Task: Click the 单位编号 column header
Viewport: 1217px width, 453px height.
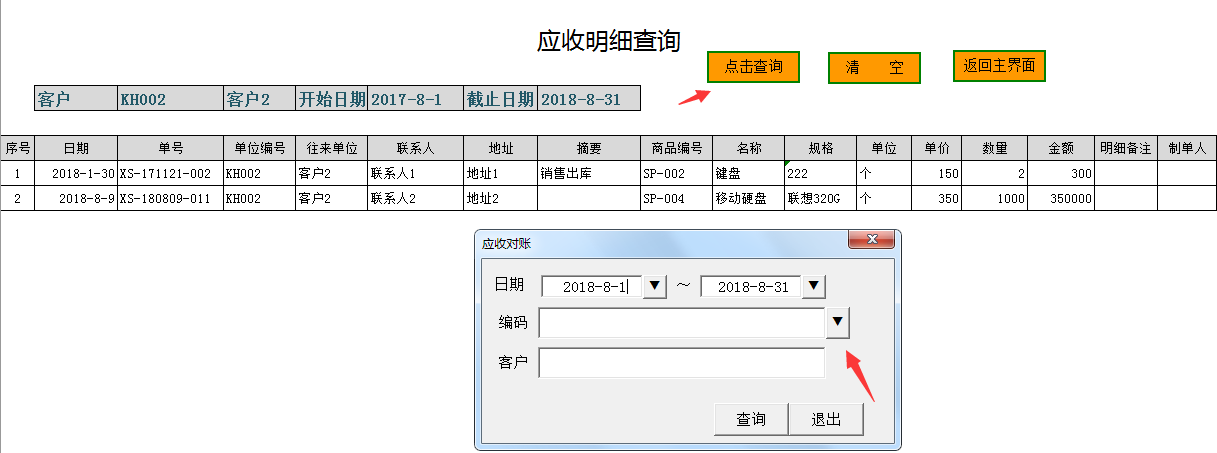Action: (259, 148)
